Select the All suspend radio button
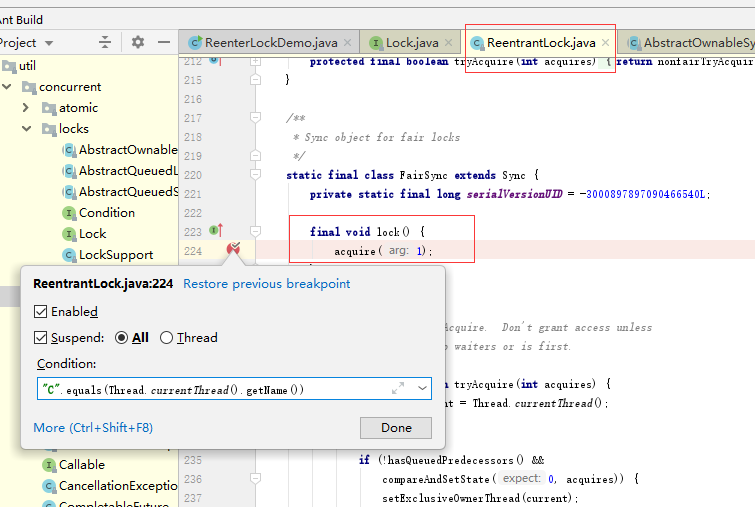Screen dimensions: 755x507 (121, 338)
